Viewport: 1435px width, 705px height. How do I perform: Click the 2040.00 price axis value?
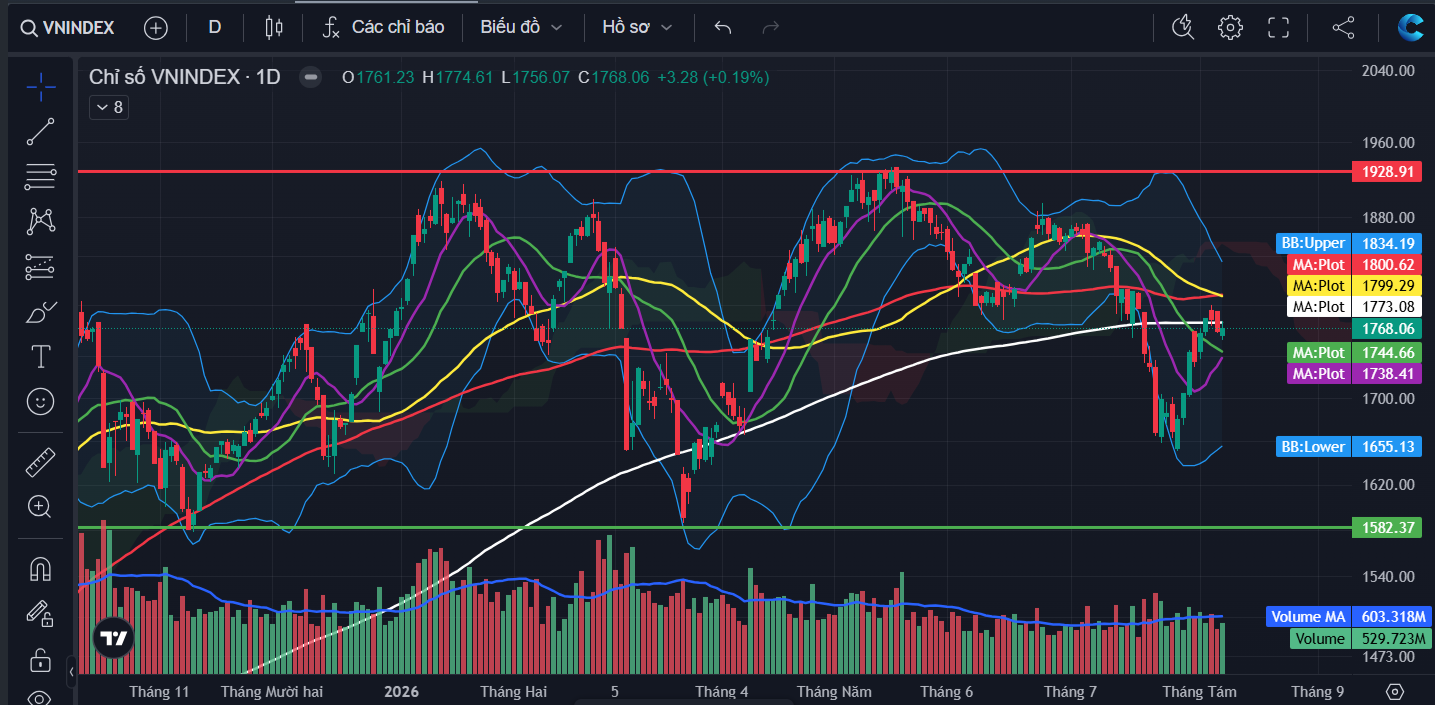(1388, 70)
